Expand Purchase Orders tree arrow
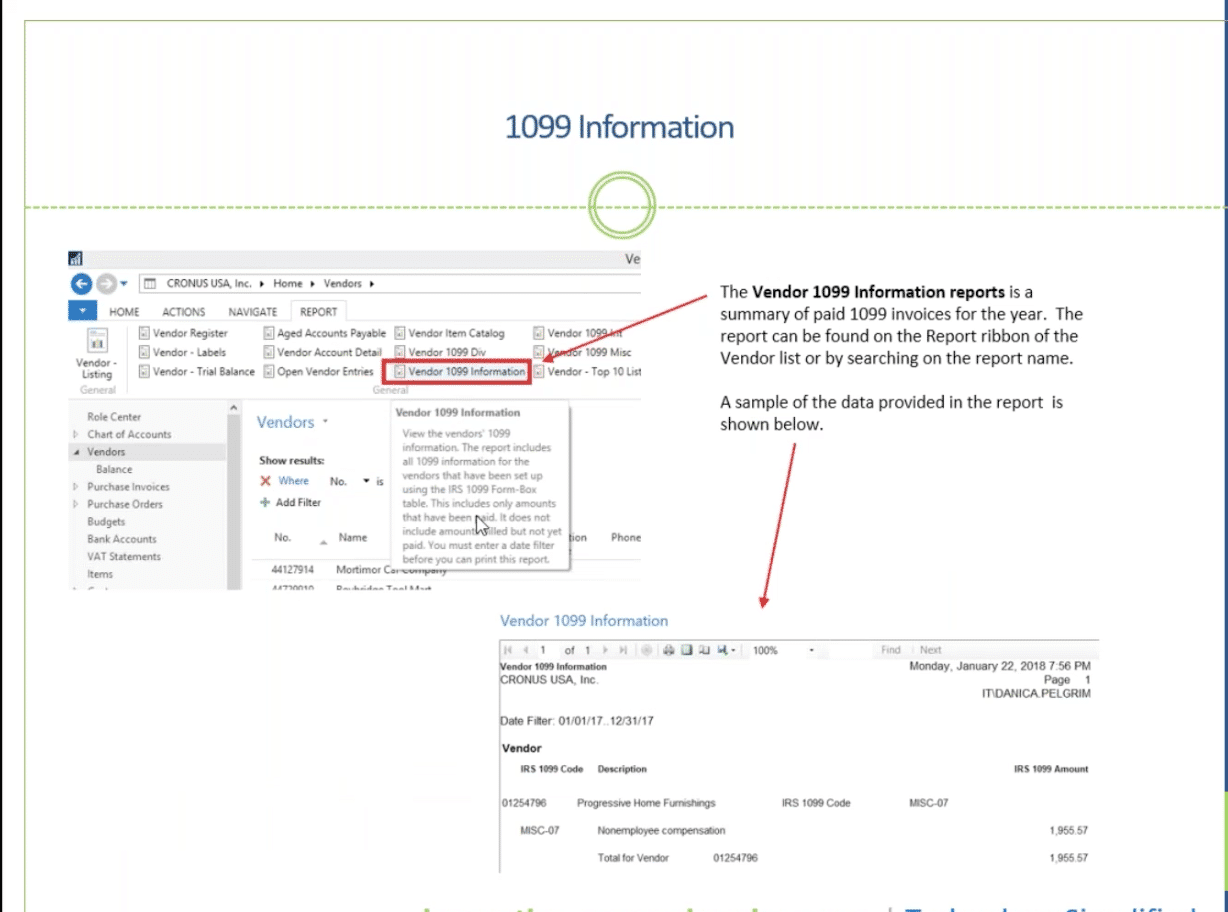Viewport: 1228px width, 912px height. 76,504
